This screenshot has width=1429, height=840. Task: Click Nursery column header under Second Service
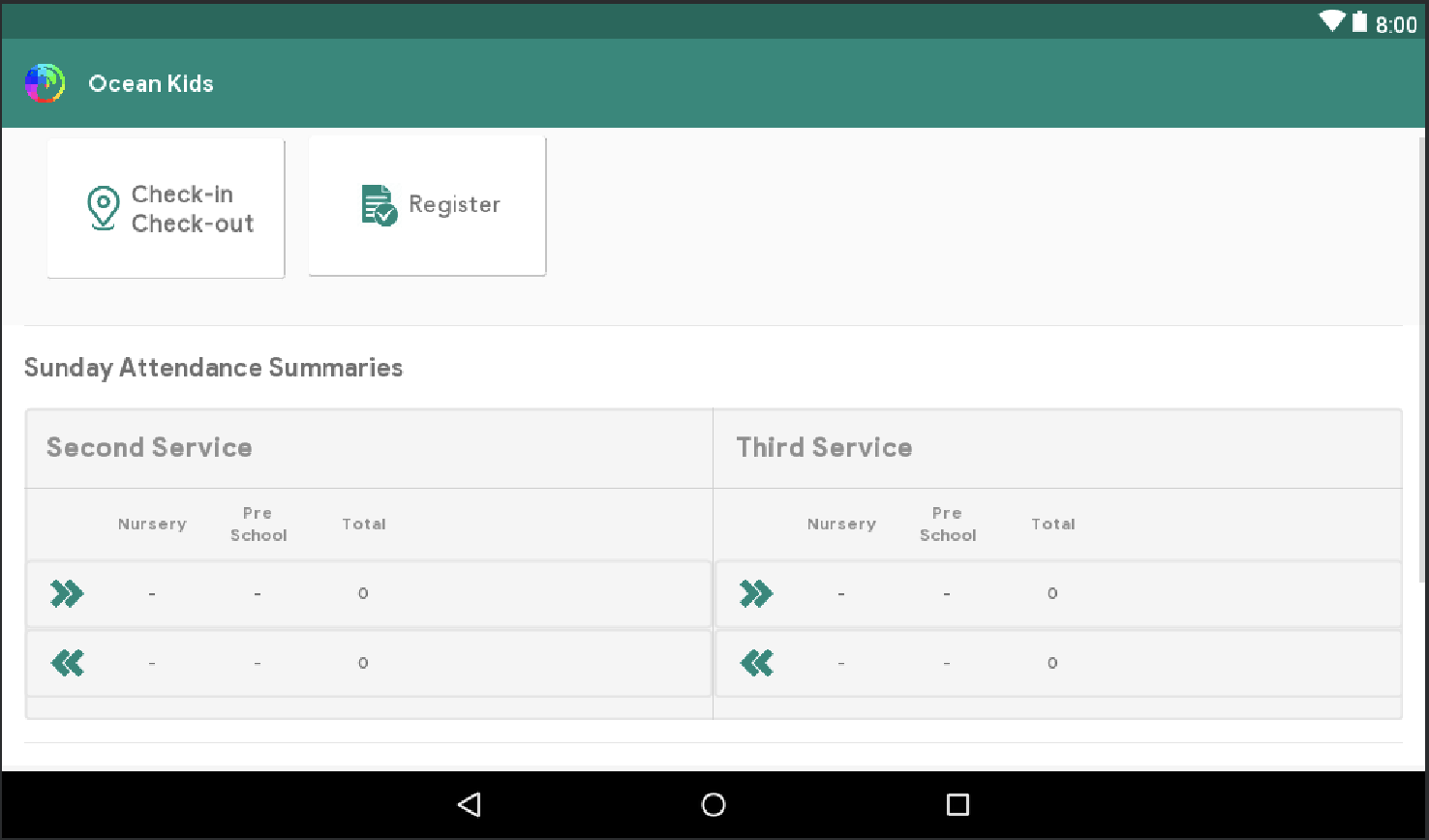[x=152, y=524]
